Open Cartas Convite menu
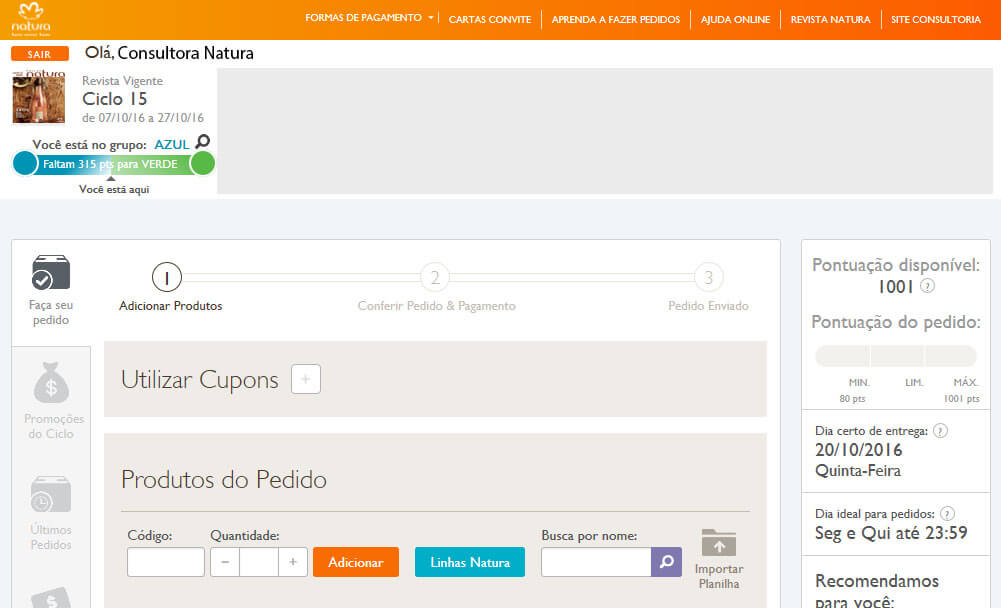1001x608 pixels. coord(490,20)
